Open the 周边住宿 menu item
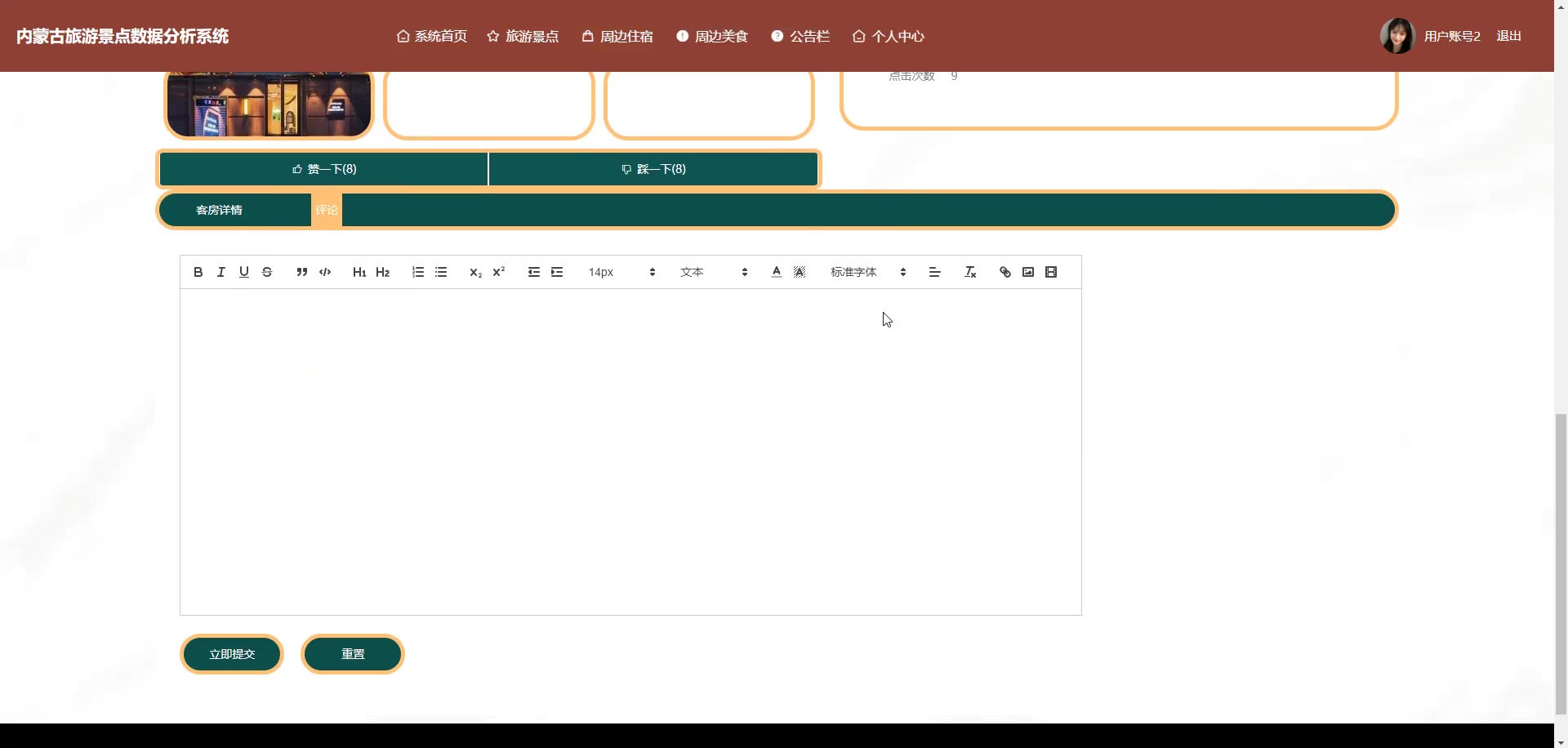 pos(617,36)
